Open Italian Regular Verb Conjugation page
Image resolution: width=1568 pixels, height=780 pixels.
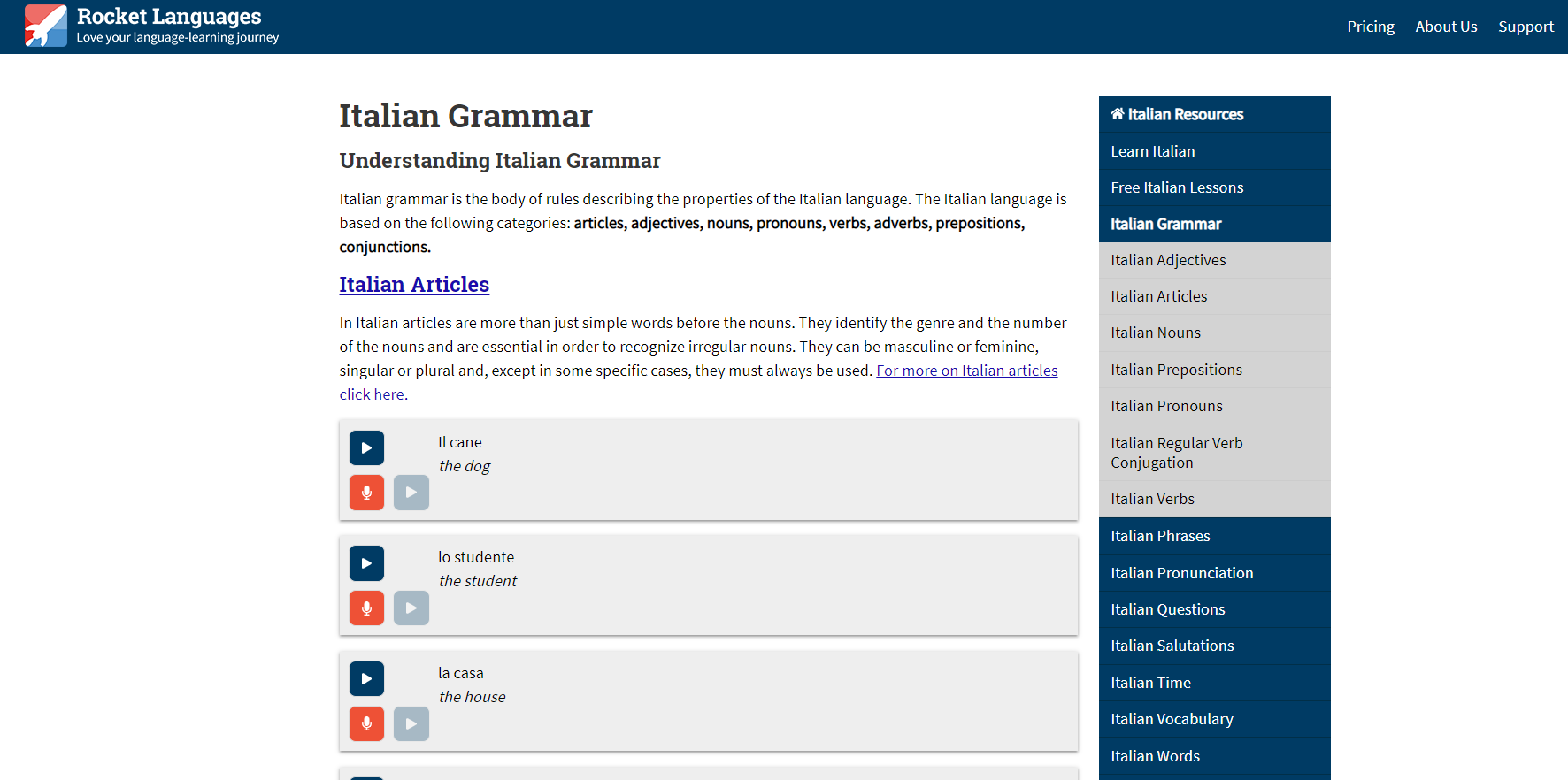[x=1176, y=453]
